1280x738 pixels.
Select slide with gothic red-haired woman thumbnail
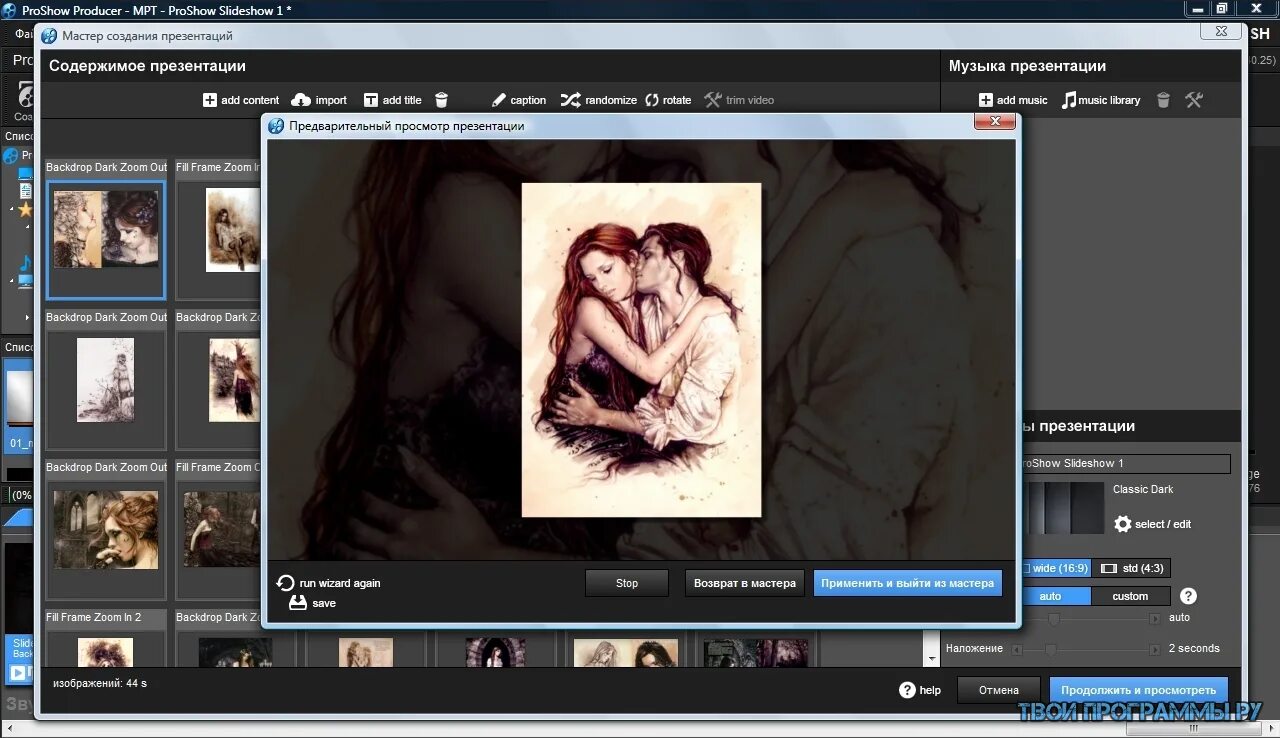(106, 530)
